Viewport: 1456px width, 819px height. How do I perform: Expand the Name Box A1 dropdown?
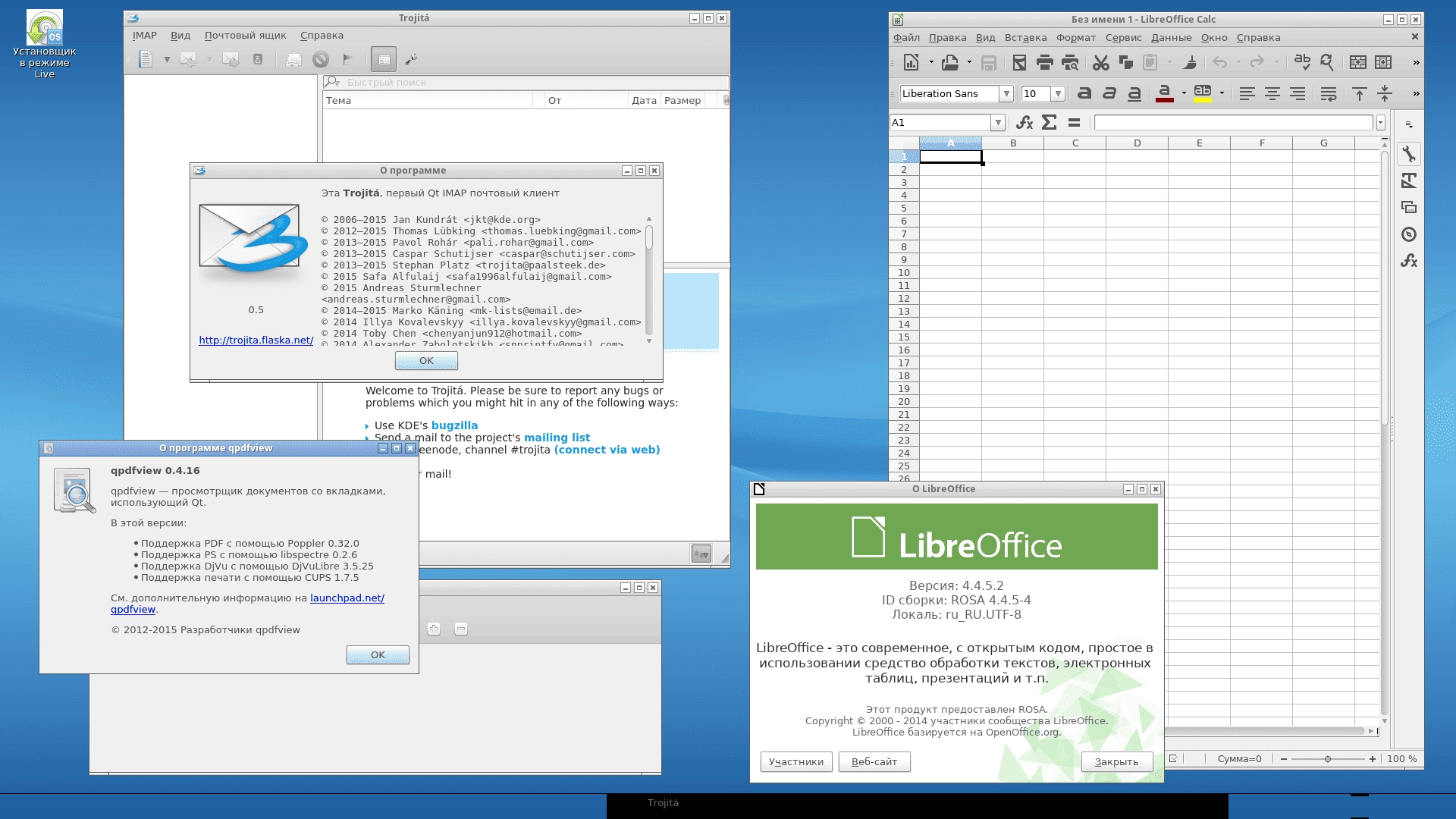(998, 122)
